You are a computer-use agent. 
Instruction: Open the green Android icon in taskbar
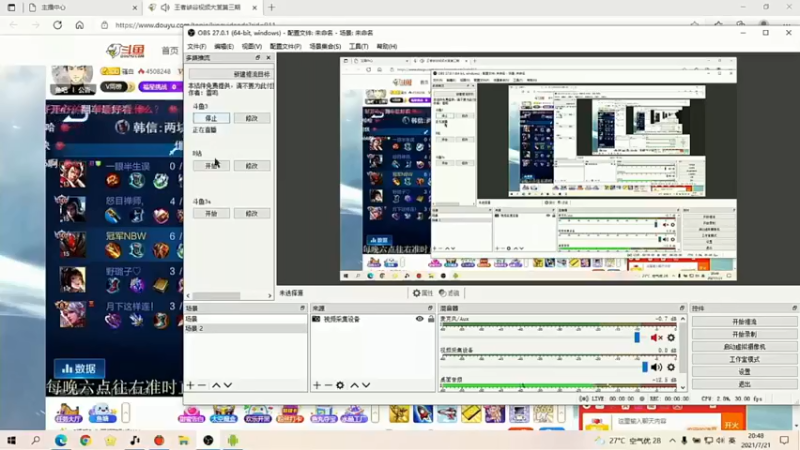click(233, 440)
